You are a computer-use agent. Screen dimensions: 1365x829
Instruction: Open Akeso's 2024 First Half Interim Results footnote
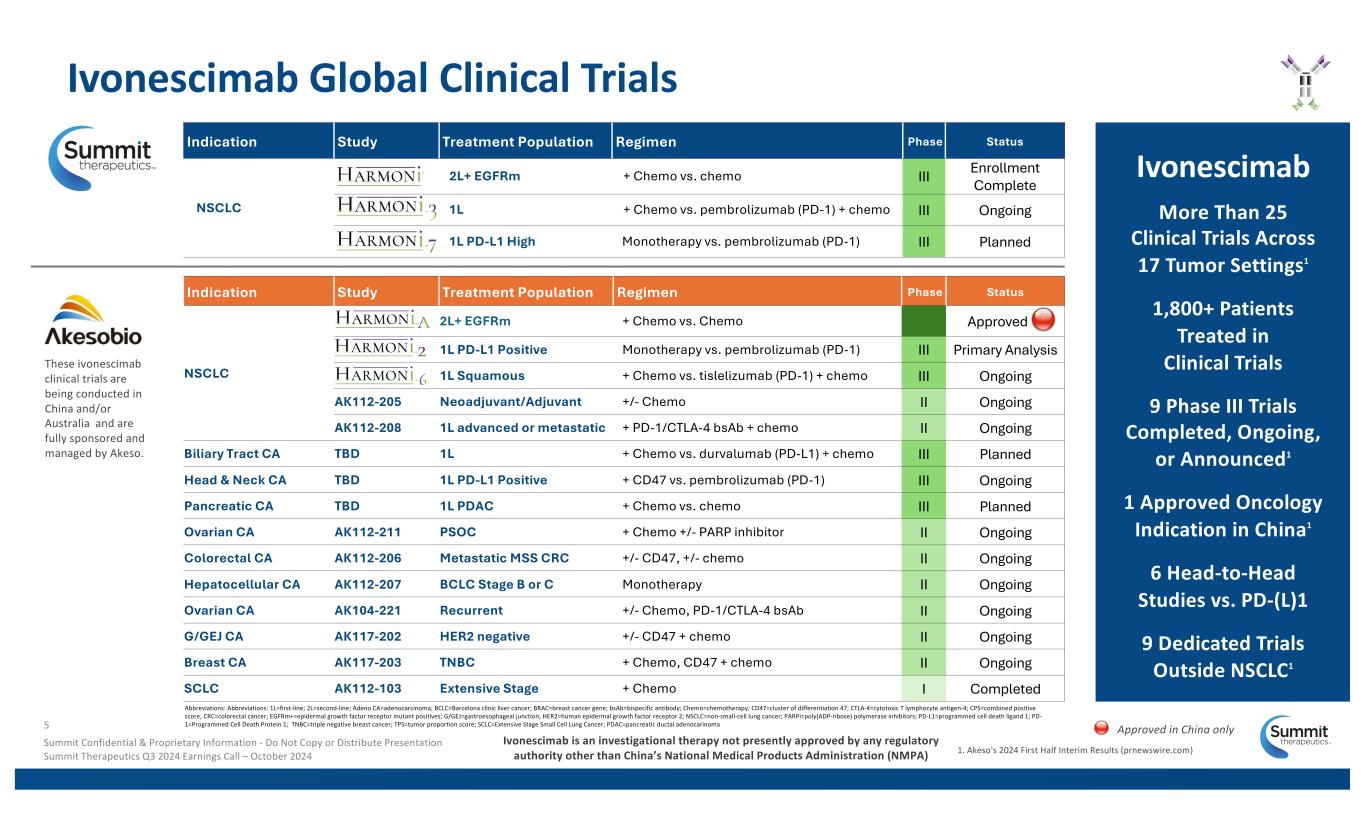pos(1075,749)
